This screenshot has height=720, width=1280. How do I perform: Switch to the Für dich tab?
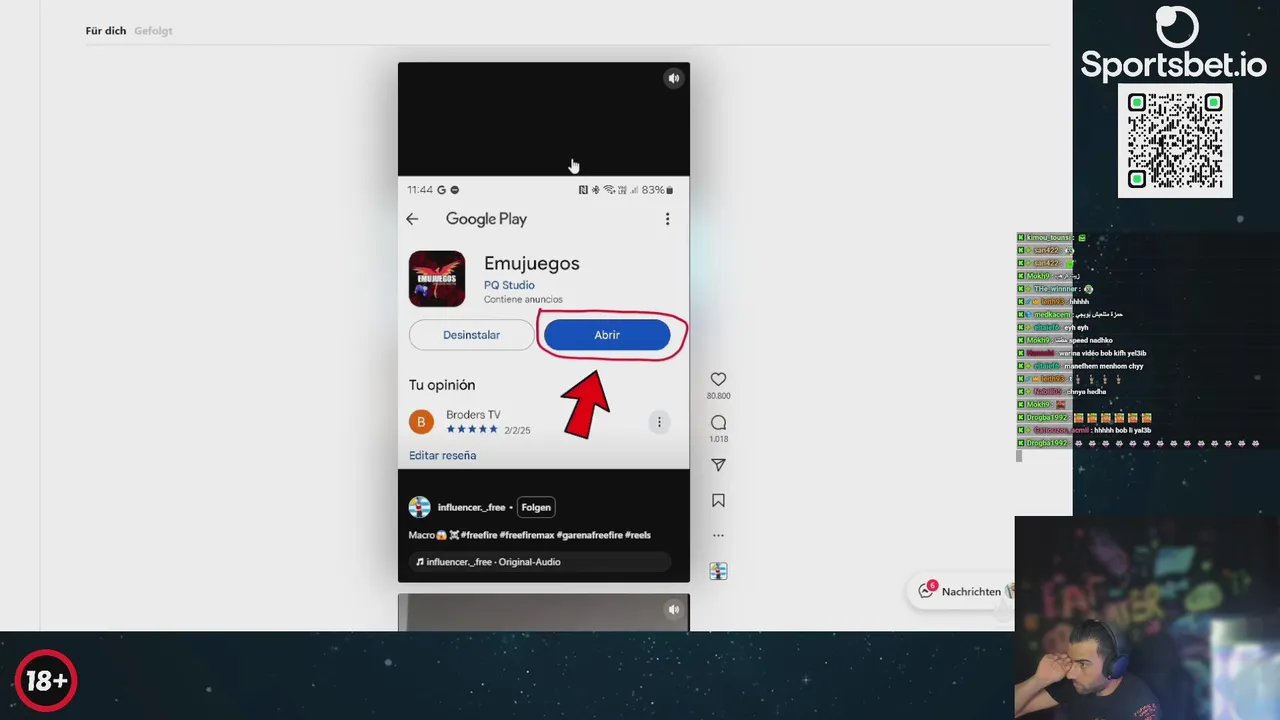pos(106,31)
